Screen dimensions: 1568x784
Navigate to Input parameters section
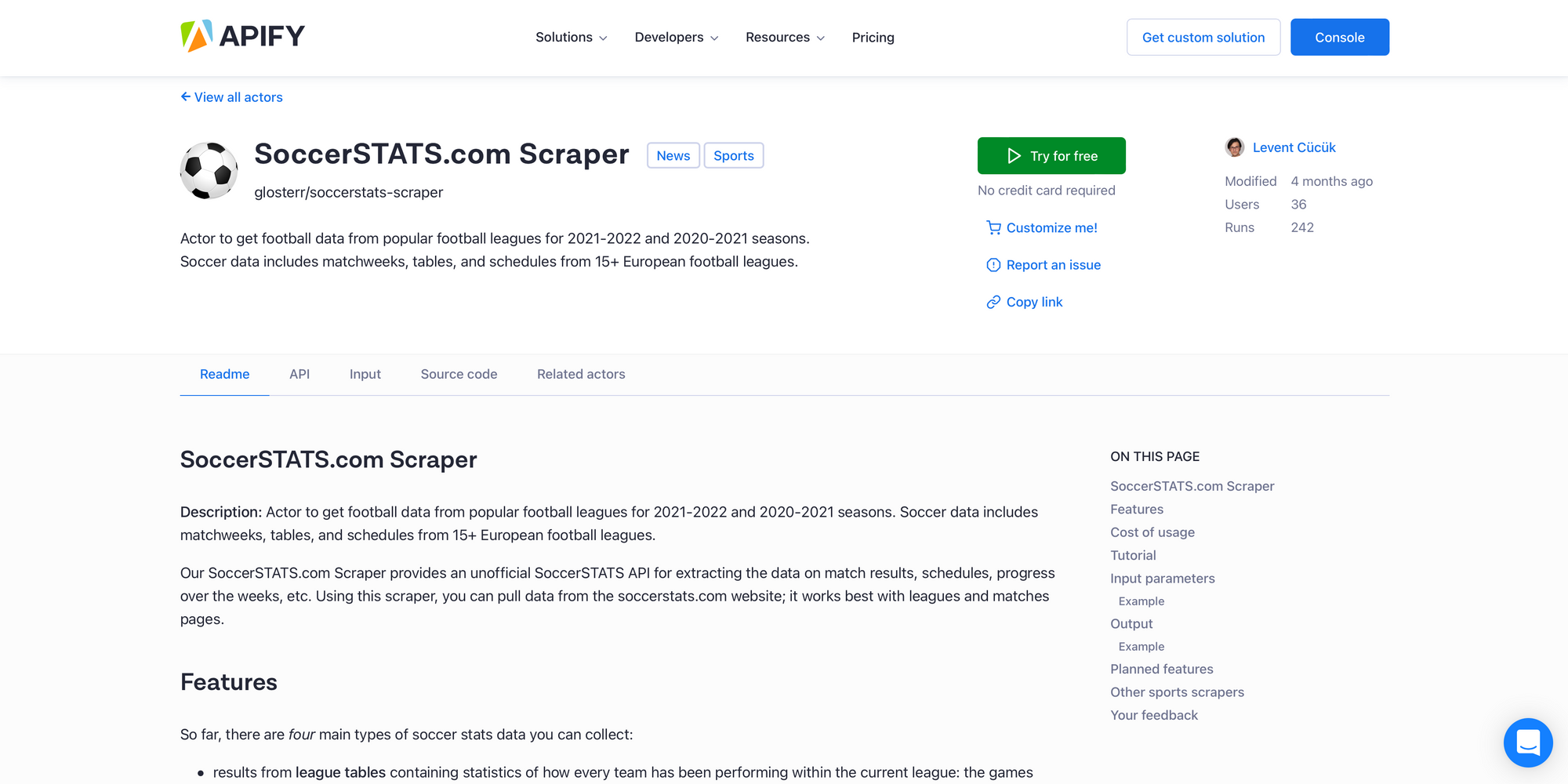pyautogui.click(x=1162, y=578)
